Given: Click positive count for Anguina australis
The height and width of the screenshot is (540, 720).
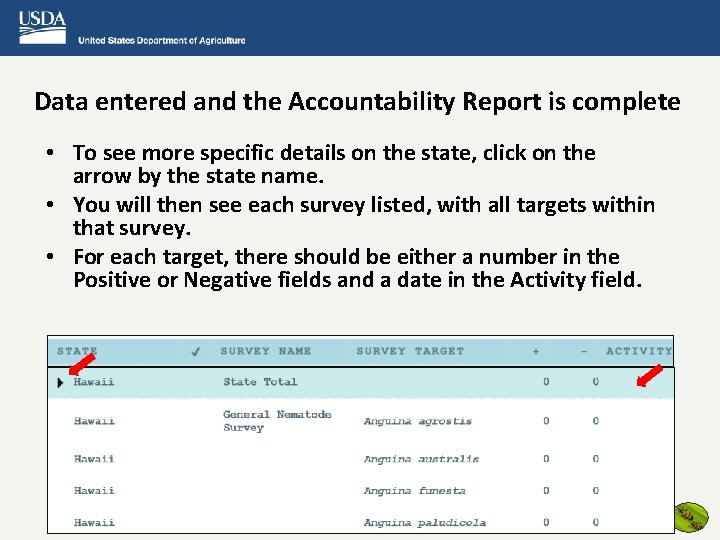Looking at the screenshot, I should 546,459.
